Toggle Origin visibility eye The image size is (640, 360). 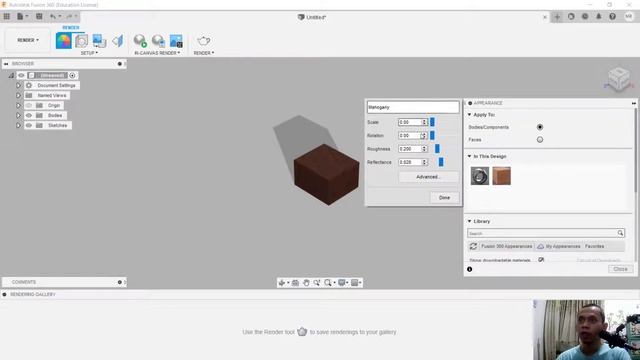point(29,105)
